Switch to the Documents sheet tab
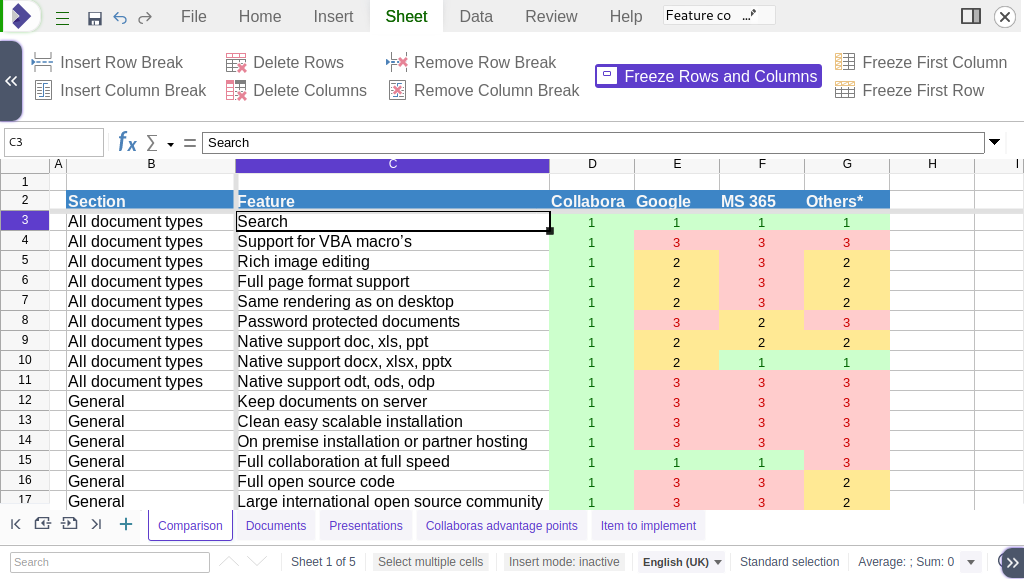Image resolution: width=1024 pixels, height=579 pixels. point(276,526)
